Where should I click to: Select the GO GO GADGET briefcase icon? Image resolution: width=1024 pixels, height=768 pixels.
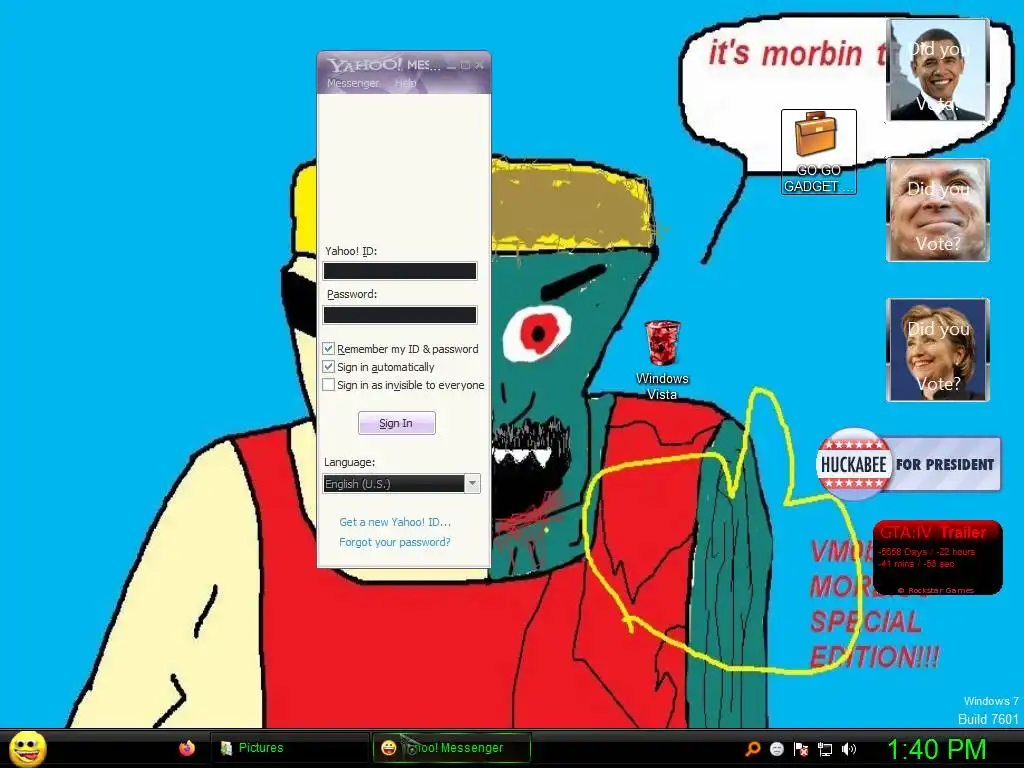pyautogui.click(x=818, y=152)
